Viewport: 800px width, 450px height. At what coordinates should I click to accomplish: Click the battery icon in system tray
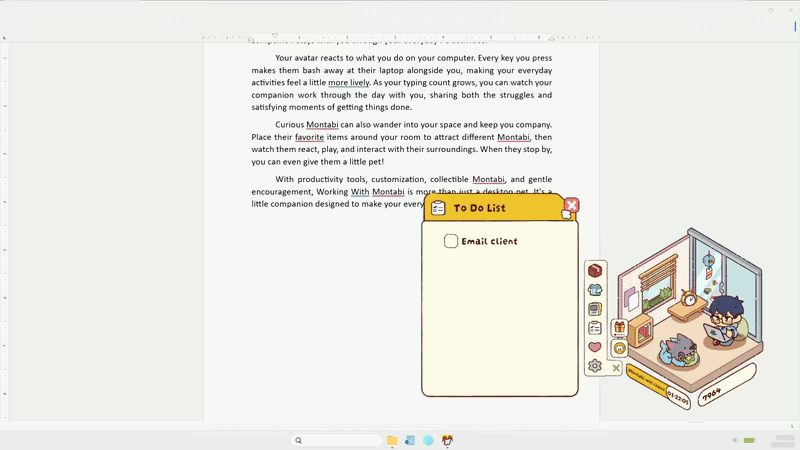[749, 440]
